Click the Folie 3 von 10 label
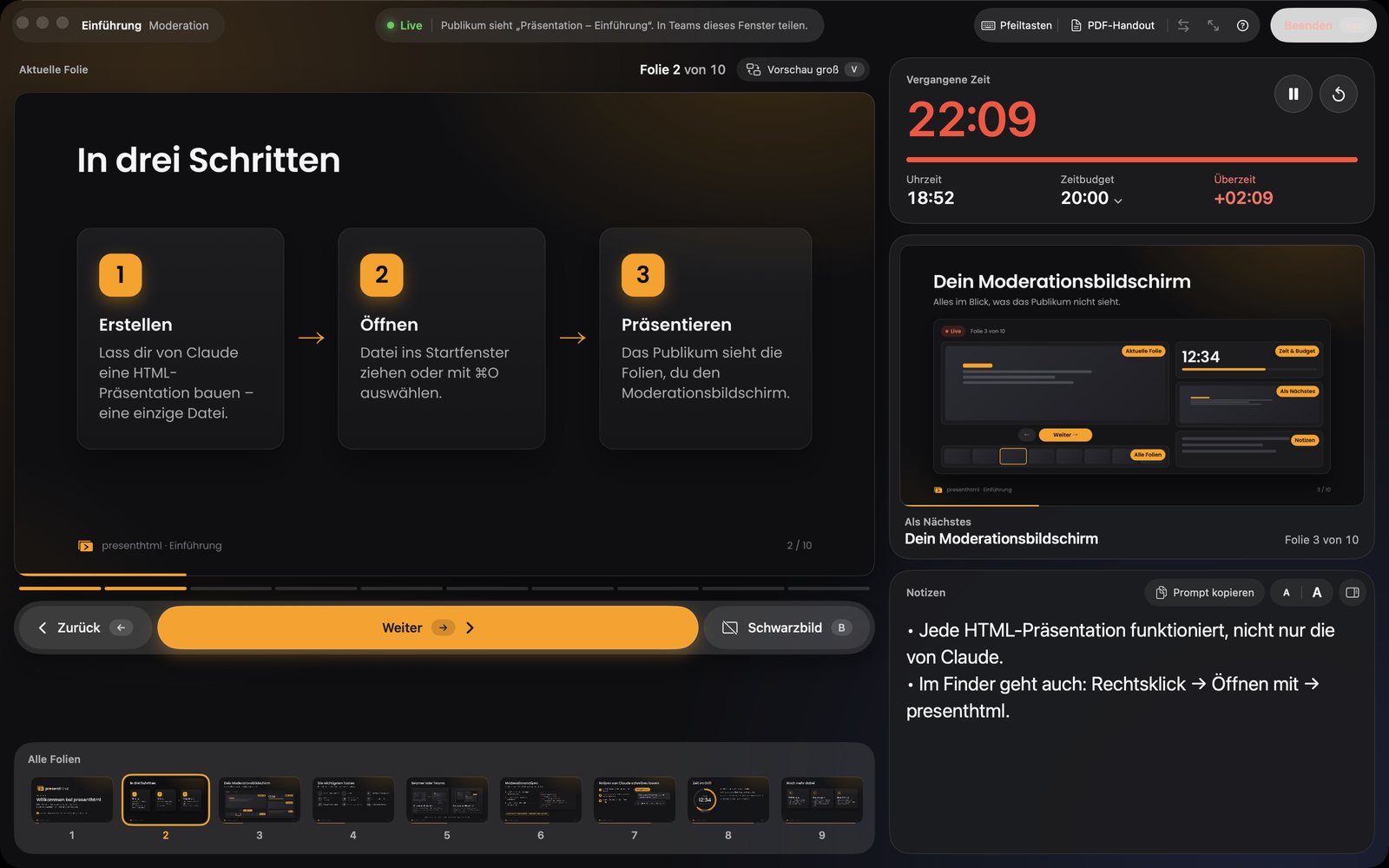Viewport: 1389px width, 868px height. click(x=1321, y=540)
